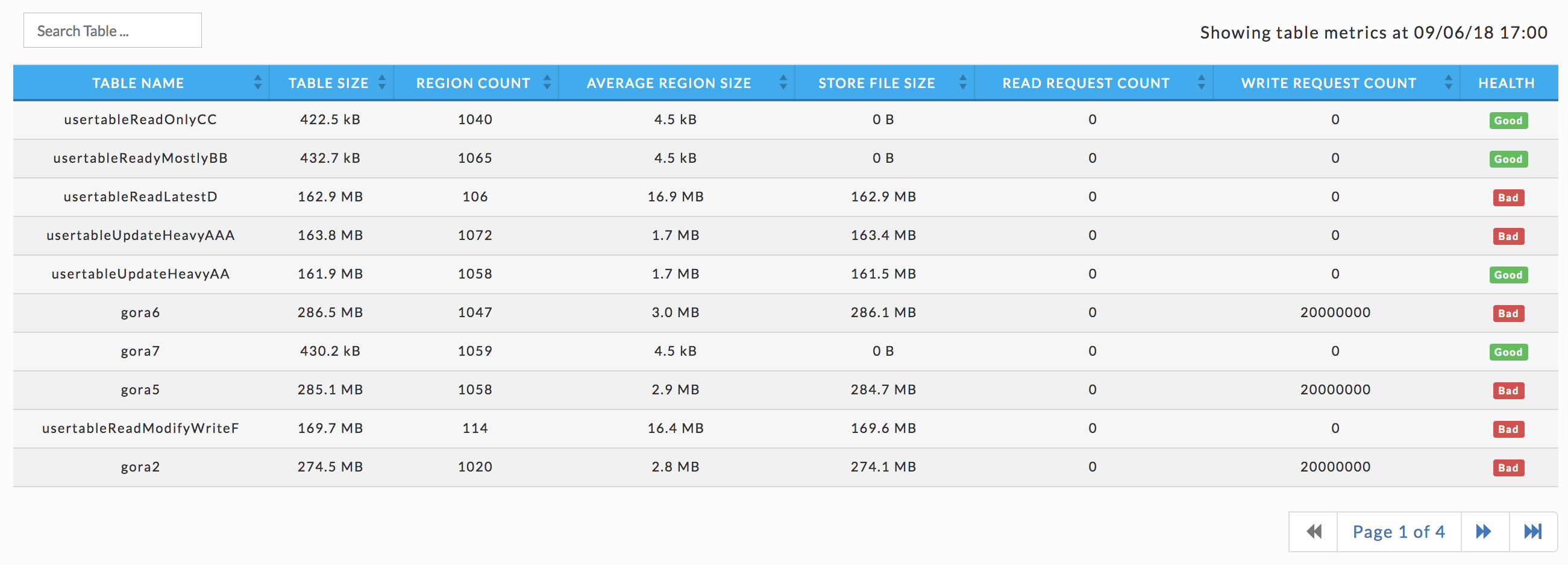
Task: Go to the previous page arrow
Action: (1314, 531)
